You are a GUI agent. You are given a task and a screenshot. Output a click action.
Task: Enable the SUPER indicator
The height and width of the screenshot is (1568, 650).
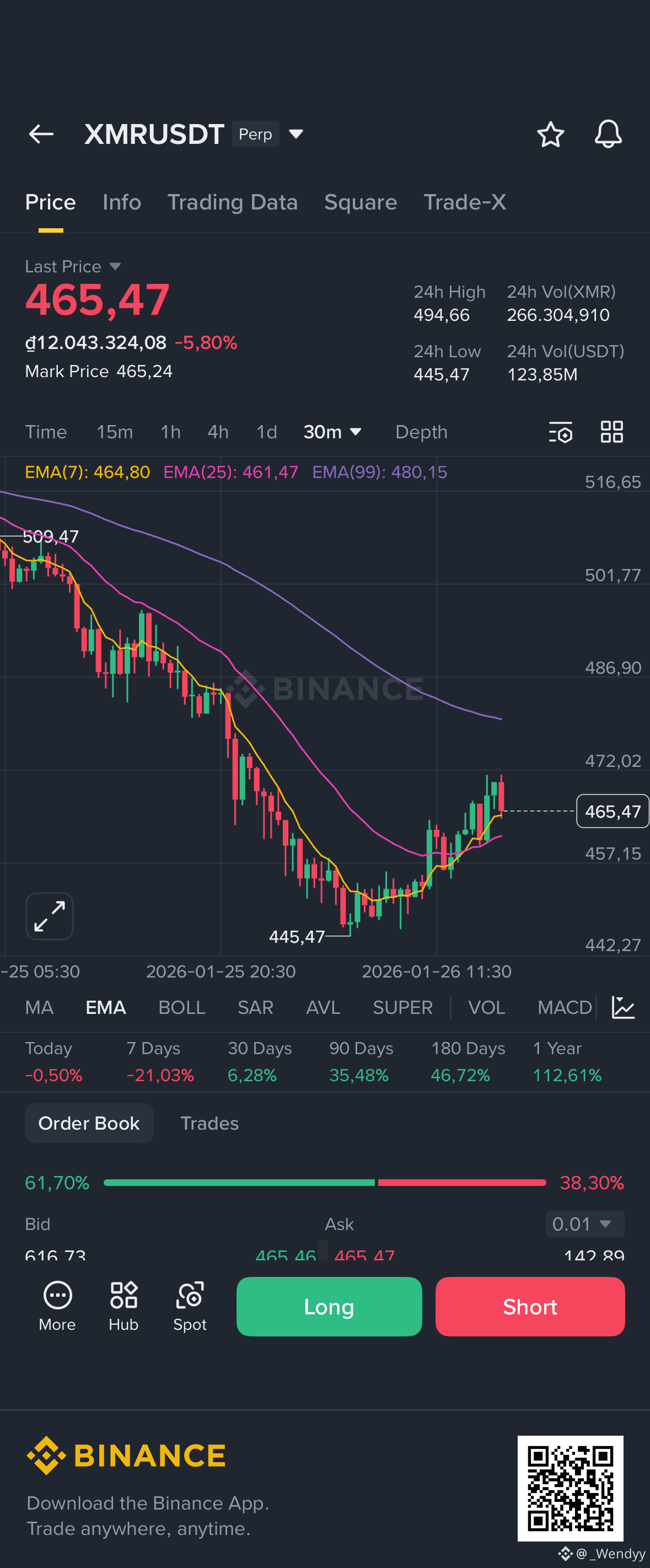pos(402,1007)
